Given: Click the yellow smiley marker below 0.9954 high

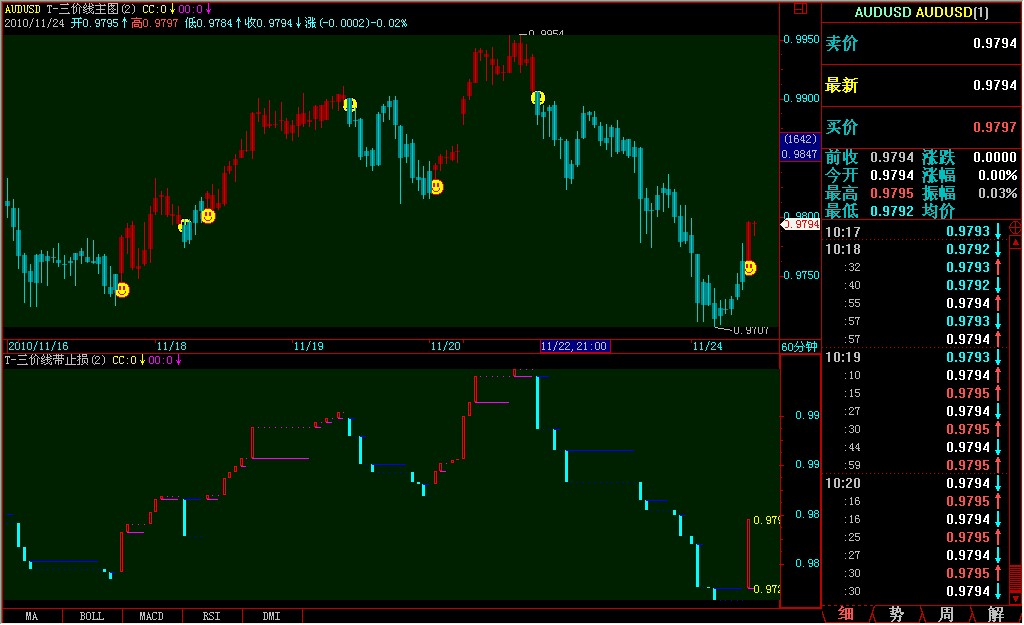Looking at the screenshot, I should pyautogui.click(x=537, y=98).
